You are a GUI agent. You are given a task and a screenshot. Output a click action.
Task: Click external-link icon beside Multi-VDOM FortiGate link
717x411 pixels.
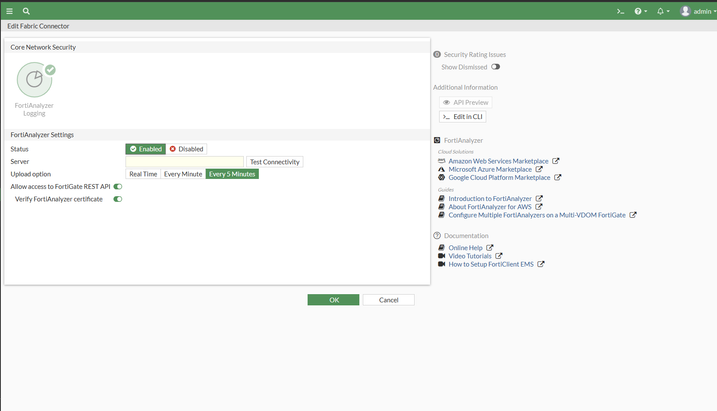633,215
